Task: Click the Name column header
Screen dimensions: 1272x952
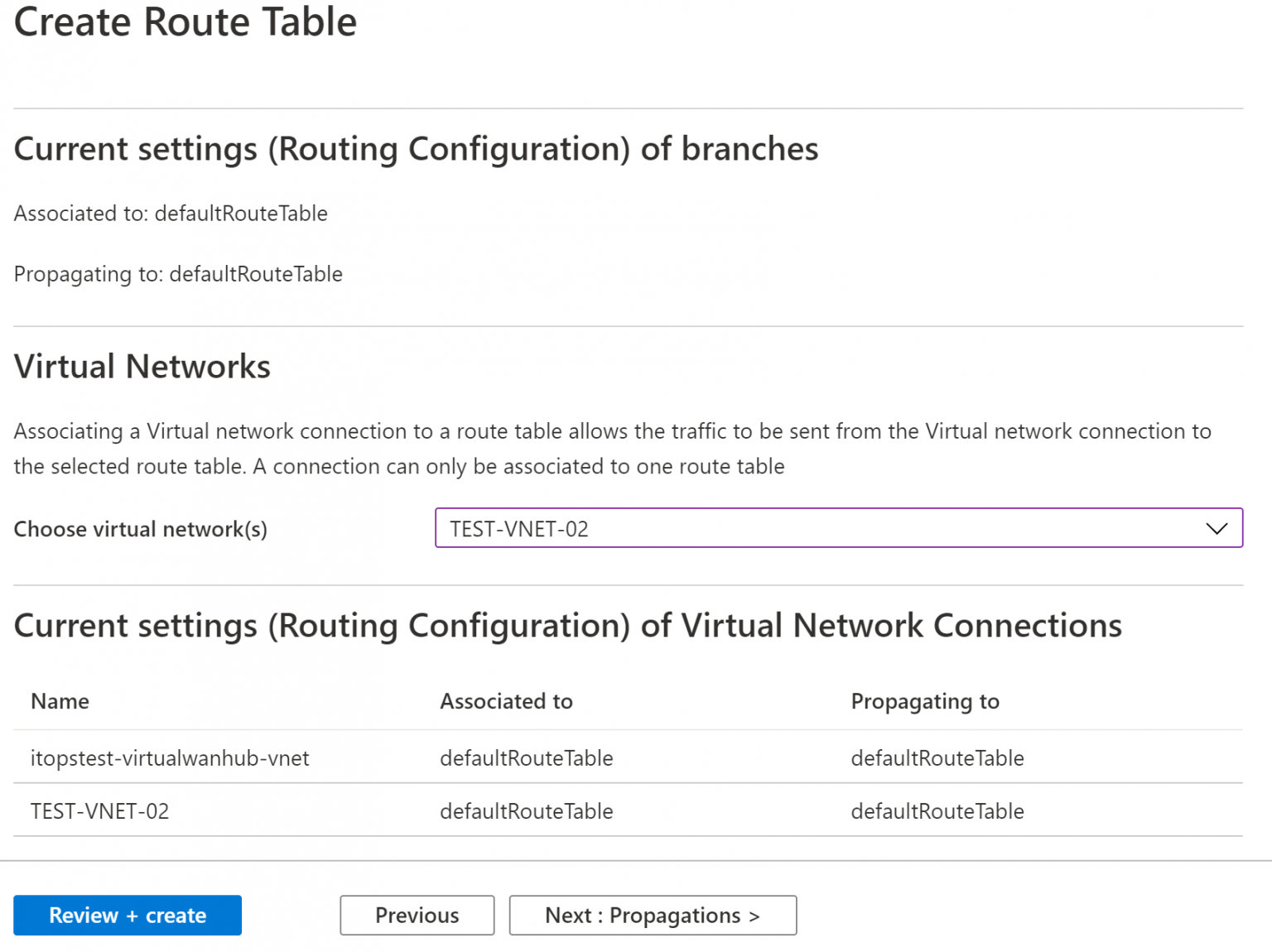Action: [59, 701]
